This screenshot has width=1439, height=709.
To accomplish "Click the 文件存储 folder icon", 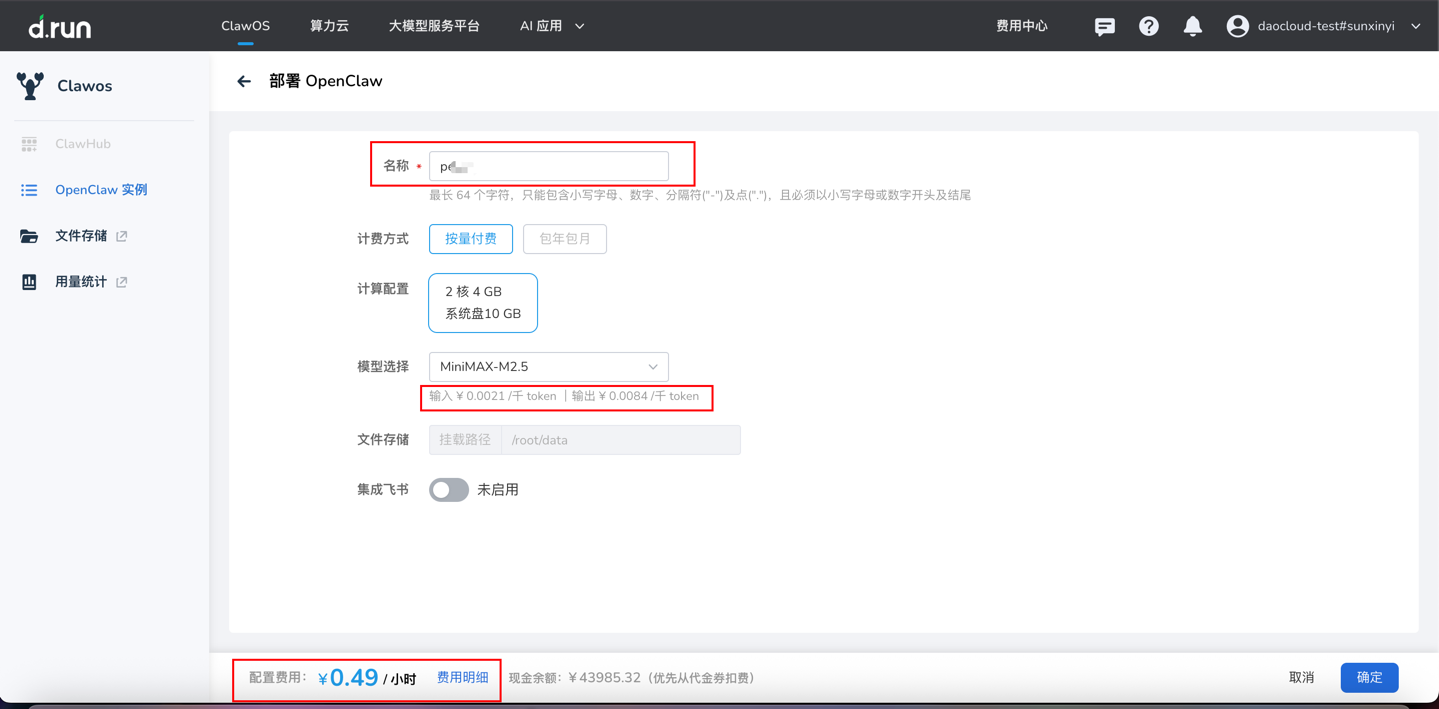I will click(29, 236).
